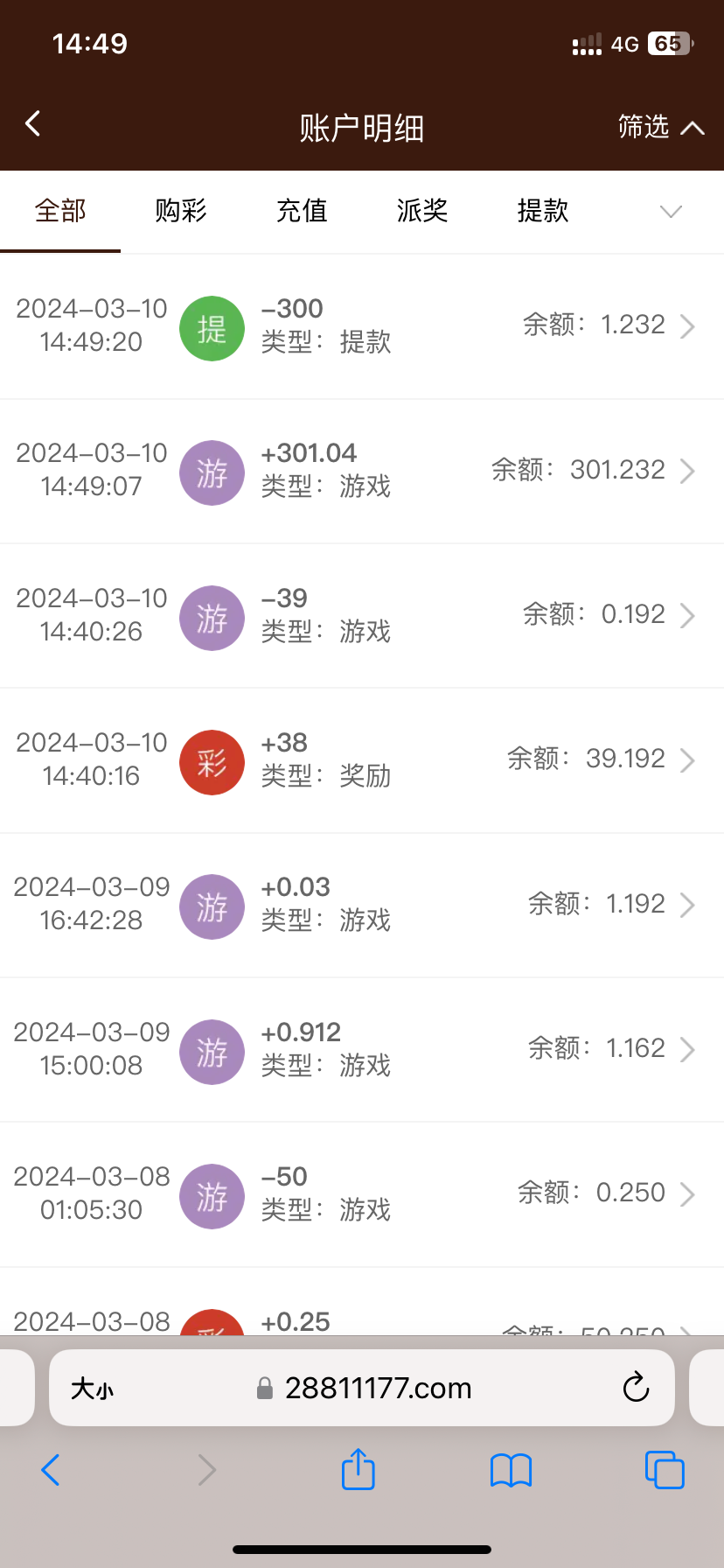Tap the 28811177.com address field
Screen dimensions: 724x1568
(x=376, y=1389)
